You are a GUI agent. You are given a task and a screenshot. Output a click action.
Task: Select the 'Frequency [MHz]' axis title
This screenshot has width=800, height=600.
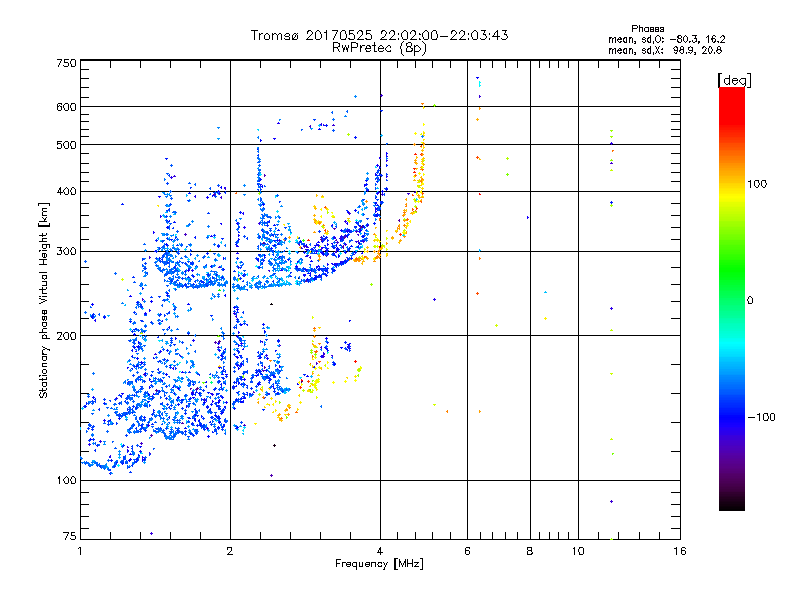point(379,564)
